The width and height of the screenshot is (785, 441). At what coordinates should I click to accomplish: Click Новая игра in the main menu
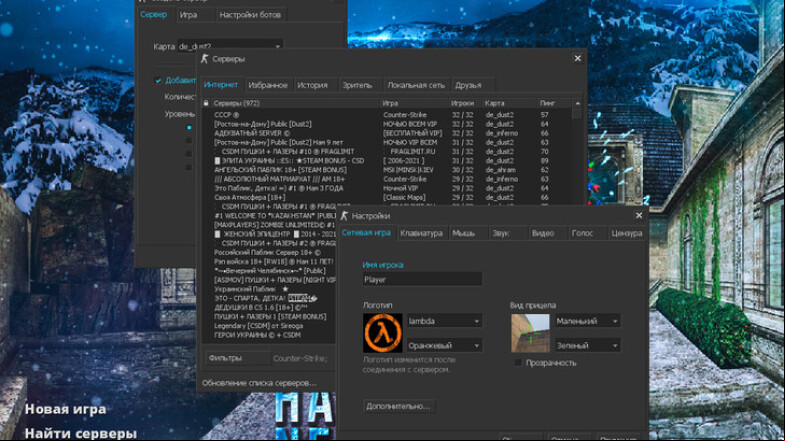[66, 409]
